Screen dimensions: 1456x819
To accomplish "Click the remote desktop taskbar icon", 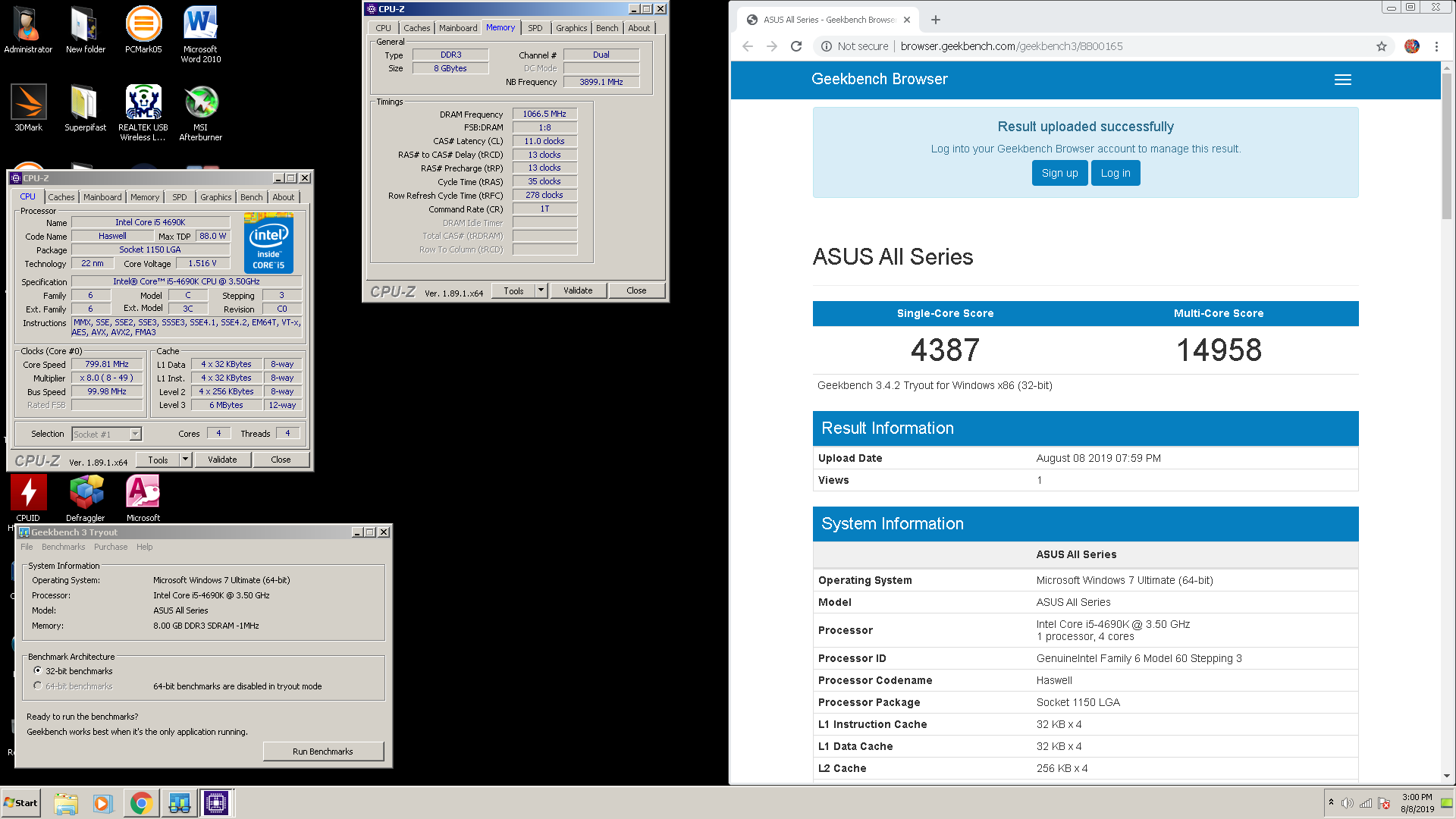I will [179, 803].
